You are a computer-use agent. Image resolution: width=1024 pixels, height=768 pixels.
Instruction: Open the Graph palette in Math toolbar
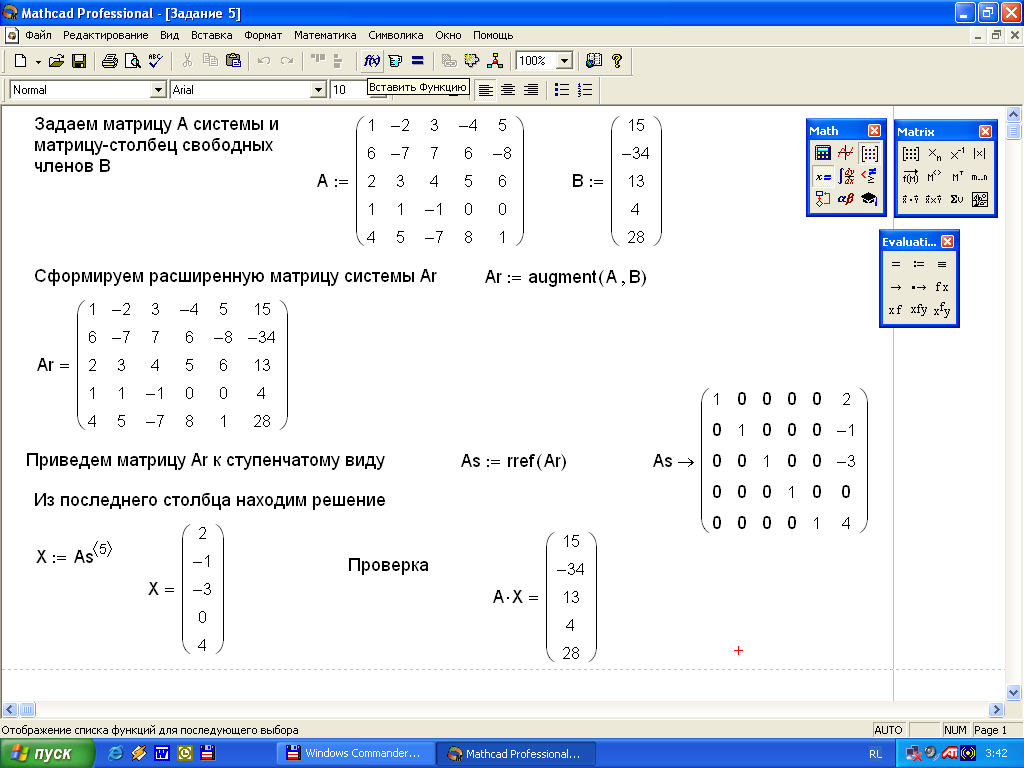coord(846,153)
